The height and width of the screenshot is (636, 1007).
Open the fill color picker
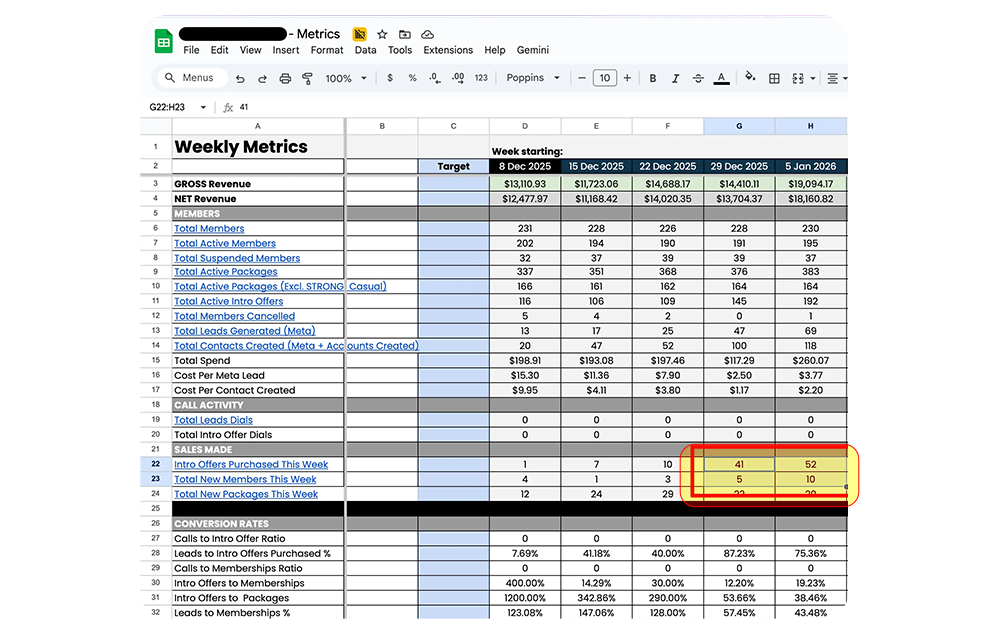(748, 78)
